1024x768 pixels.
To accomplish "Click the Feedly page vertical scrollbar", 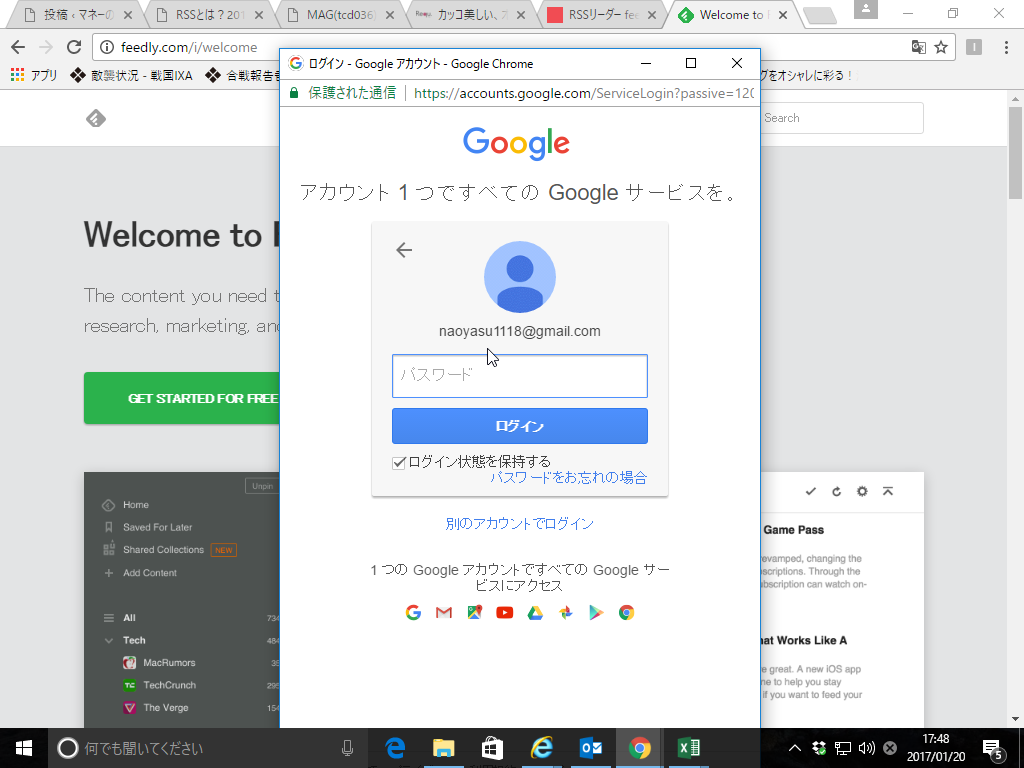I will (x=1015, y=154).
